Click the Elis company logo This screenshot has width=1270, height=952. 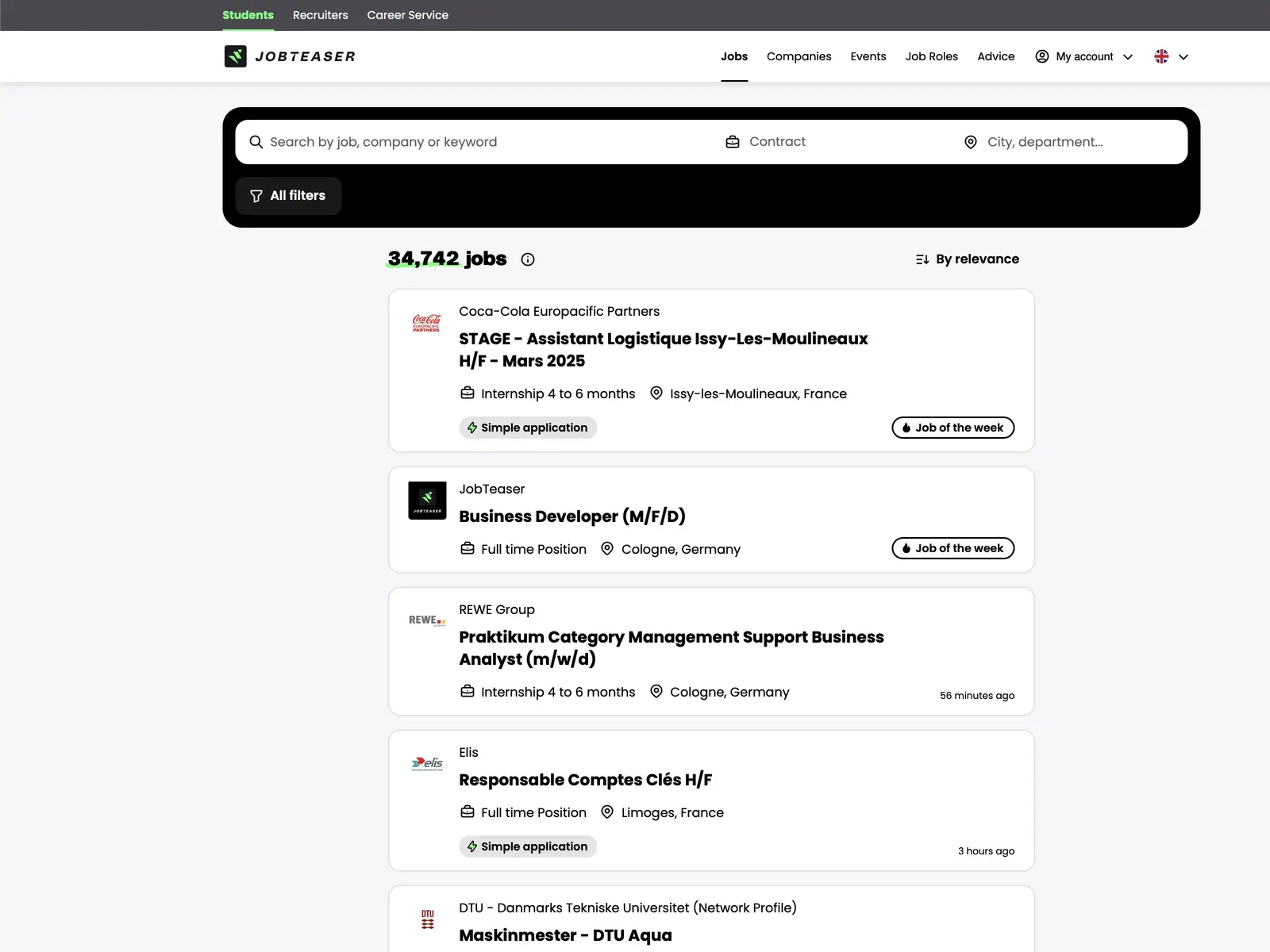point(427,764)
